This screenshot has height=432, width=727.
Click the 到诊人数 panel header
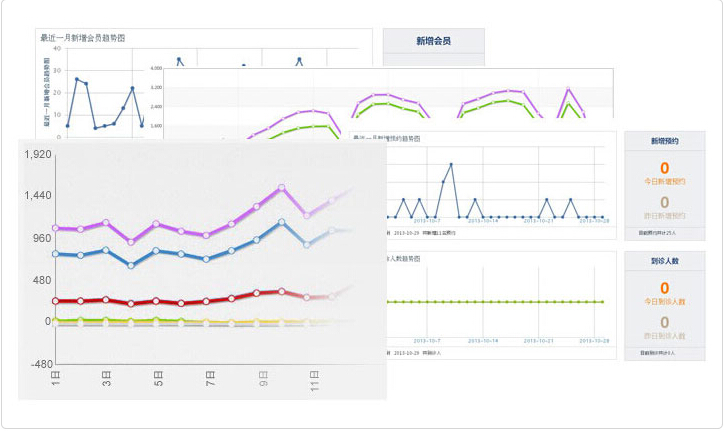tap(664, 261)
